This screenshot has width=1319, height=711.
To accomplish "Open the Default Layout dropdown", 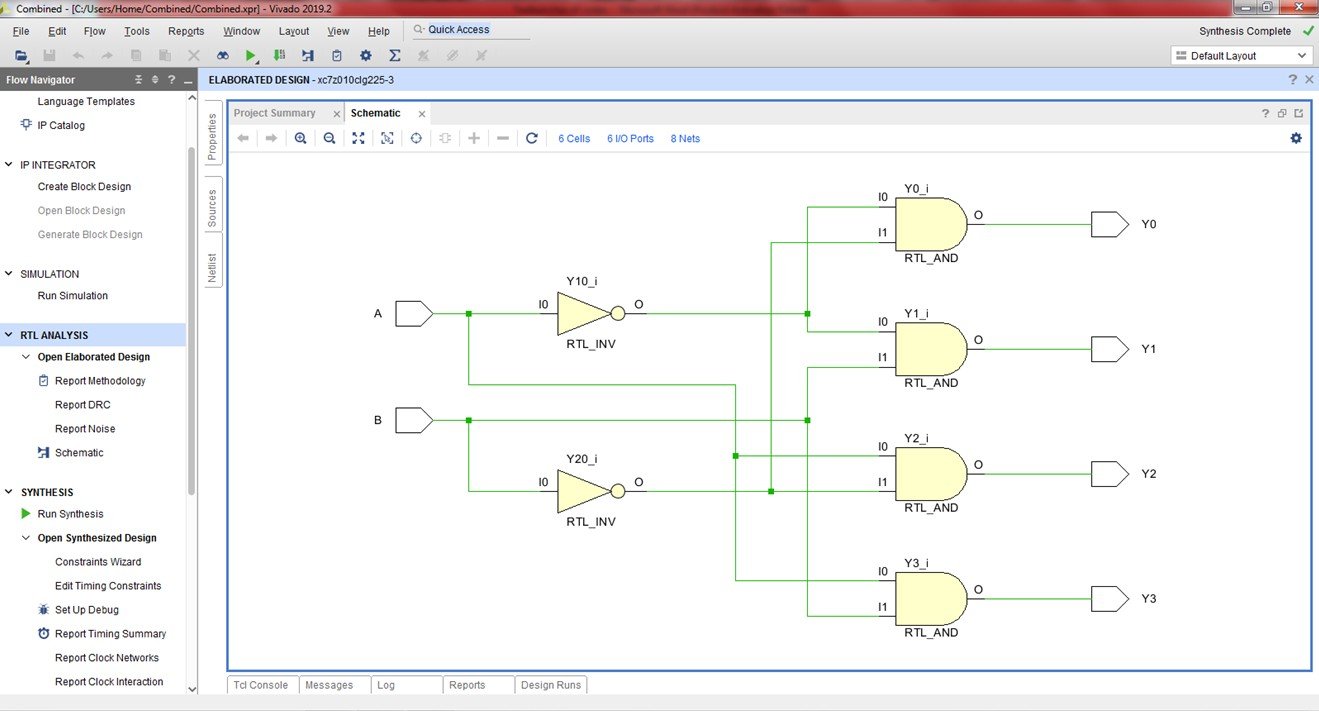I will (1302, 55).
